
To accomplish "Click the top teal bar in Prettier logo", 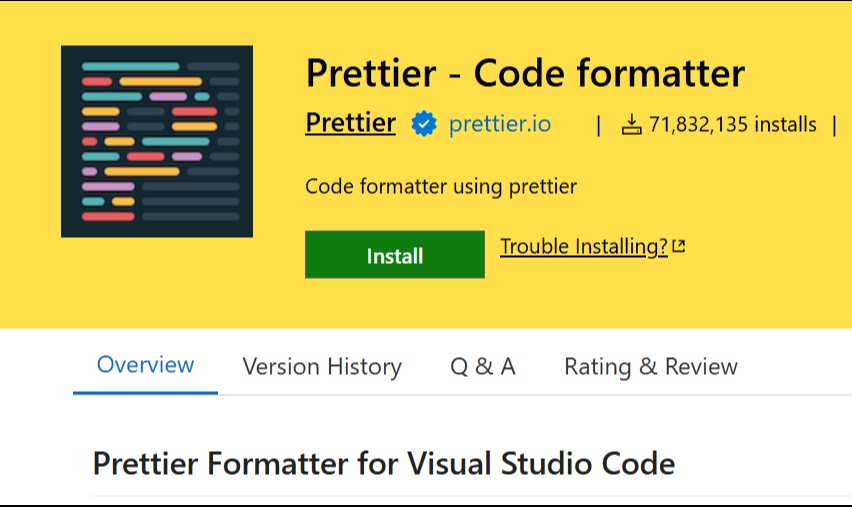I will (x=130, y=66).
